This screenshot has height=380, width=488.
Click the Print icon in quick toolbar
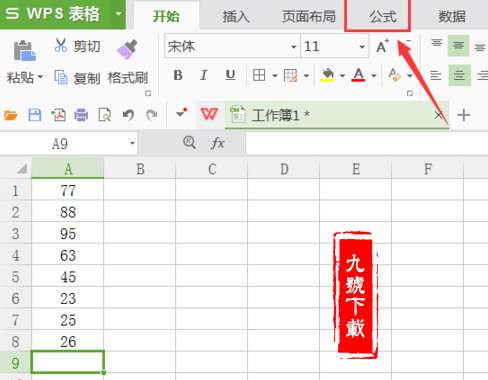81,115
